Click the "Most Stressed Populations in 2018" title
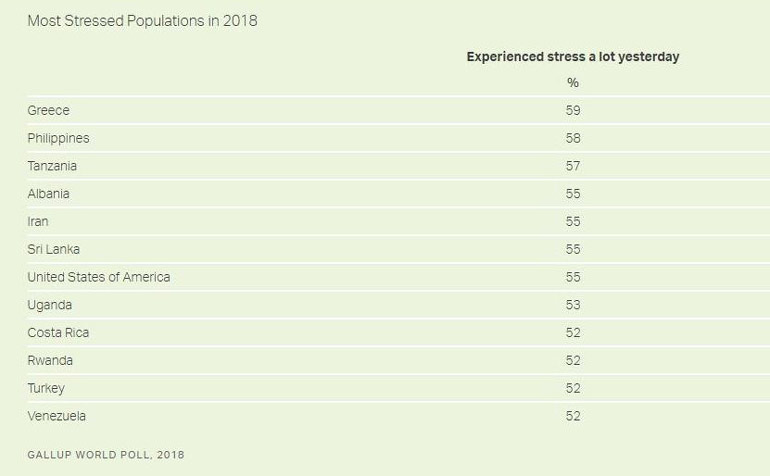Viewport: 770px width, 476px height. [x=142, y=20]
